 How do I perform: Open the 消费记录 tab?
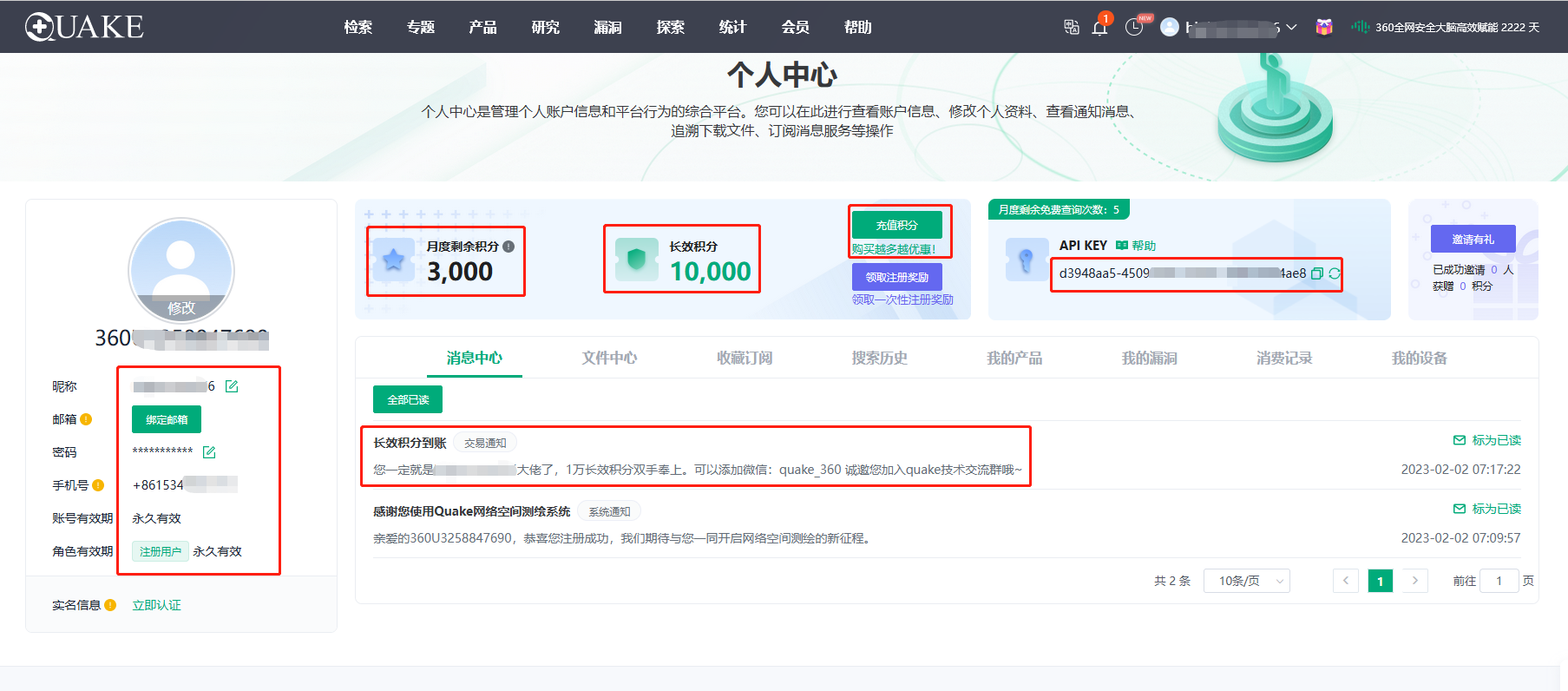(x=1283, y=358)
